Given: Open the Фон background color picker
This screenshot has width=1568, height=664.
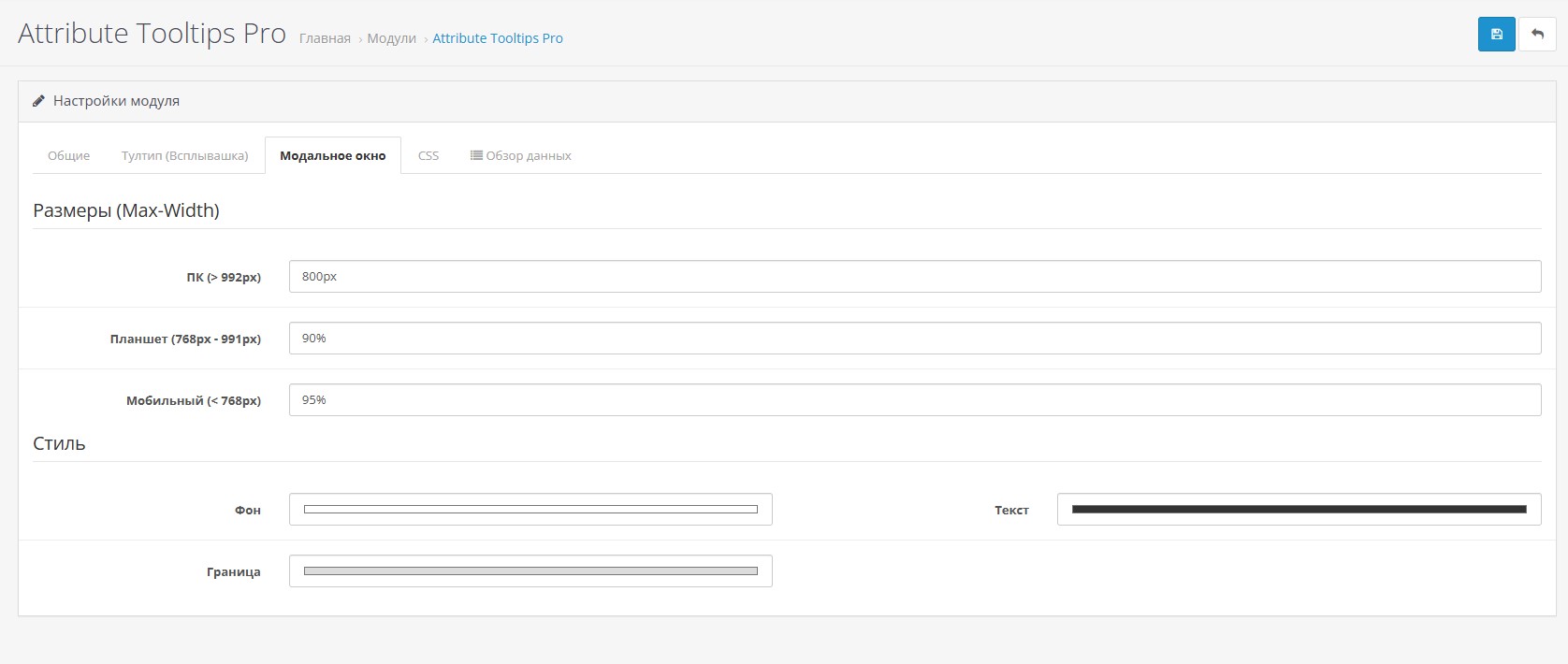Looking at the screenshot, I should point(530,510).
